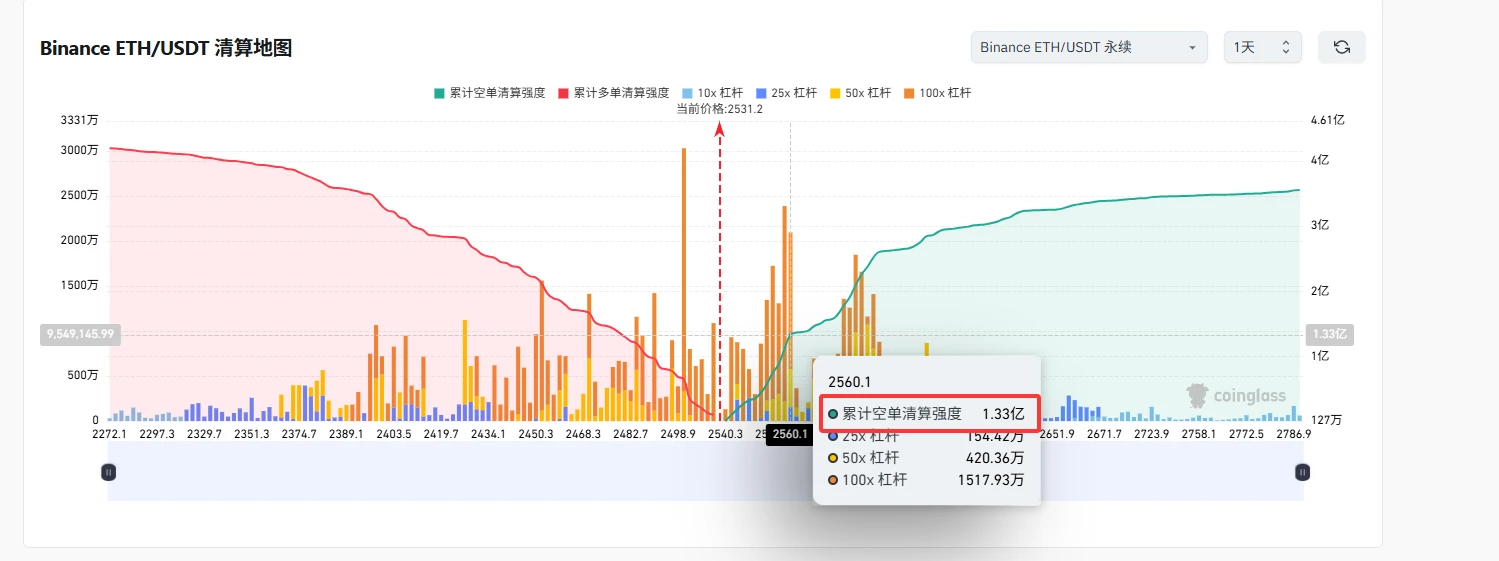Screen dimensions: 1499x561
Task: Open the Binance ETH/USDT 永续 contract dropdown
Action: click(x=1089, y=47)
